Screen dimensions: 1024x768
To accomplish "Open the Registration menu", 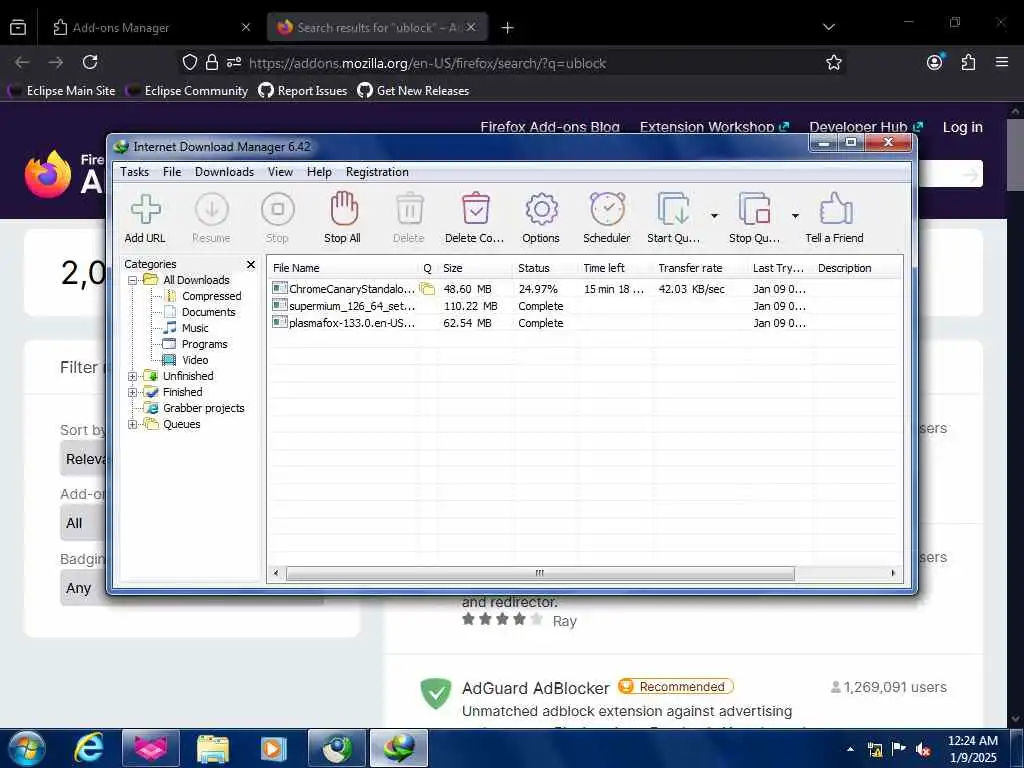I will [x=377, y=172].
